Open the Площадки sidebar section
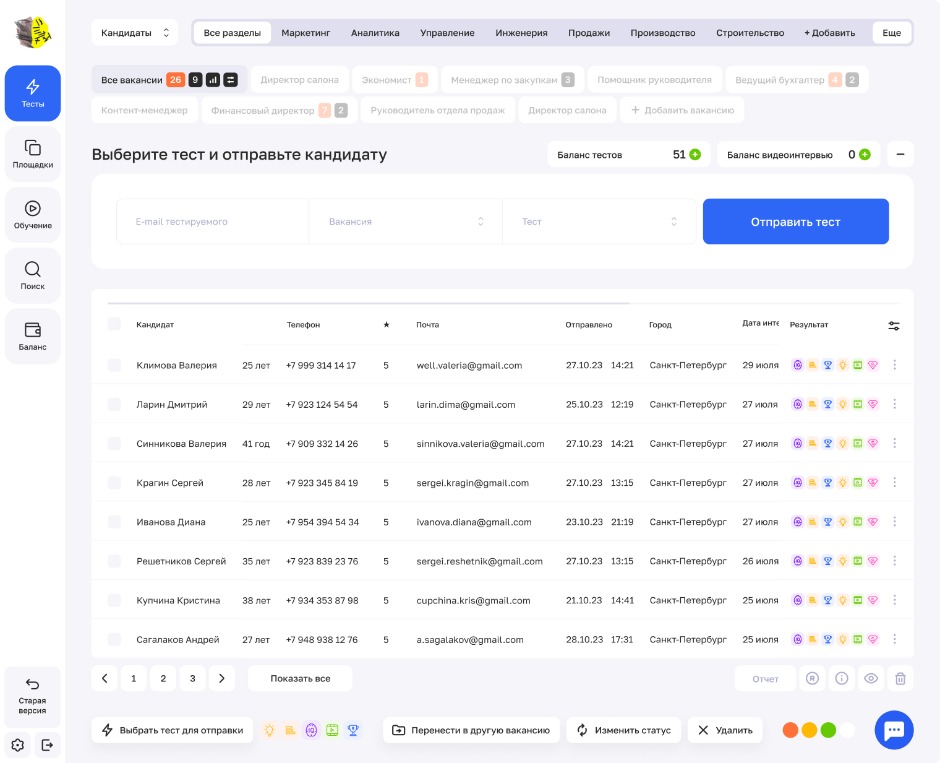The height and width of the screenshot is (763, 940). tap(32, 154)
